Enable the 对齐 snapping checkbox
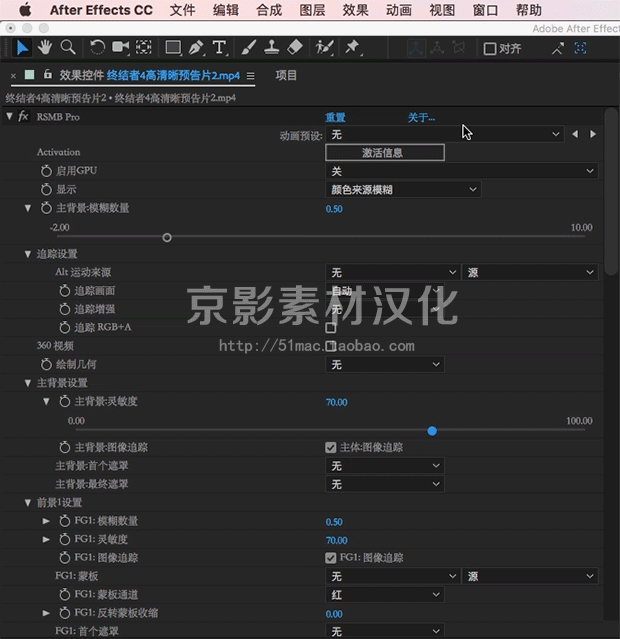 pyautogui.click(x=490, y=49)
